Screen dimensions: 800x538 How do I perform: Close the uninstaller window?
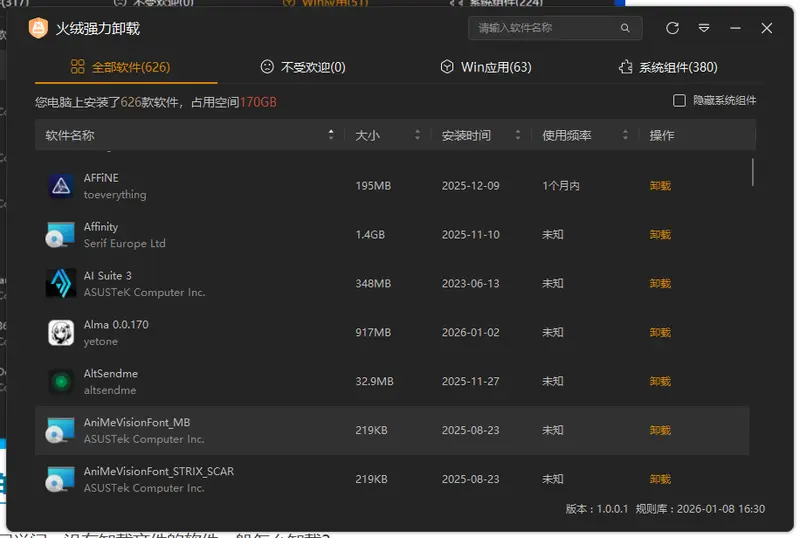click(x=767, y=28)
